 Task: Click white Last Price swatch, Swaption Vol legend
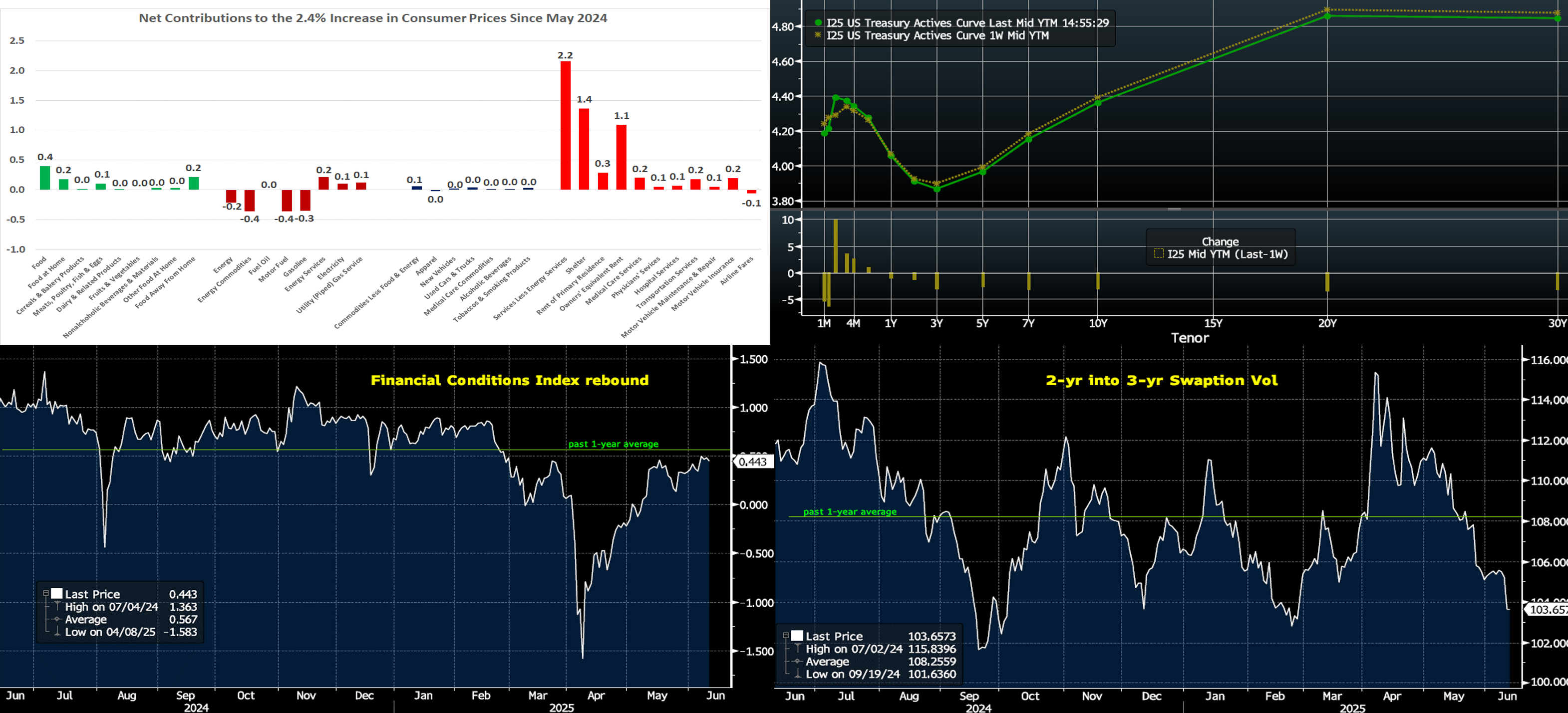[797, 636]
